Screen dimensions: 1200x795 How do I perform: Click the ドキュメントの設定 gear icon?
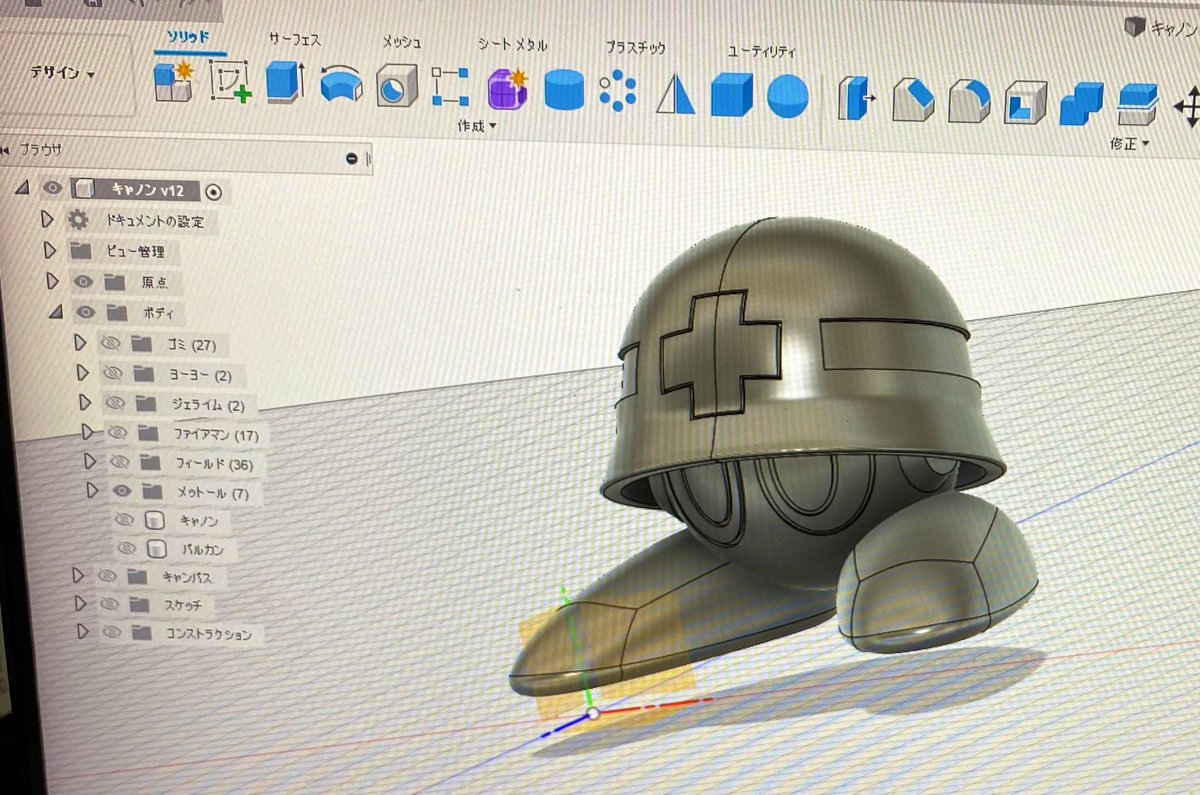tap(77, 219)
